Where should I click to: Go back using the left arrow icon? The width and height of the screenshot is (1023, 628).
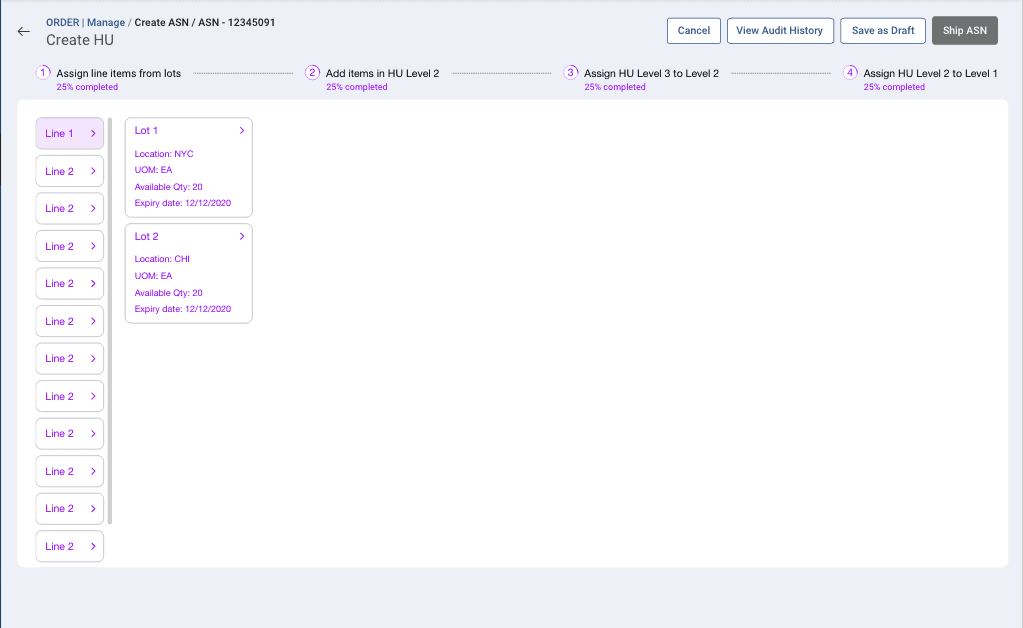tap(23, 31)
